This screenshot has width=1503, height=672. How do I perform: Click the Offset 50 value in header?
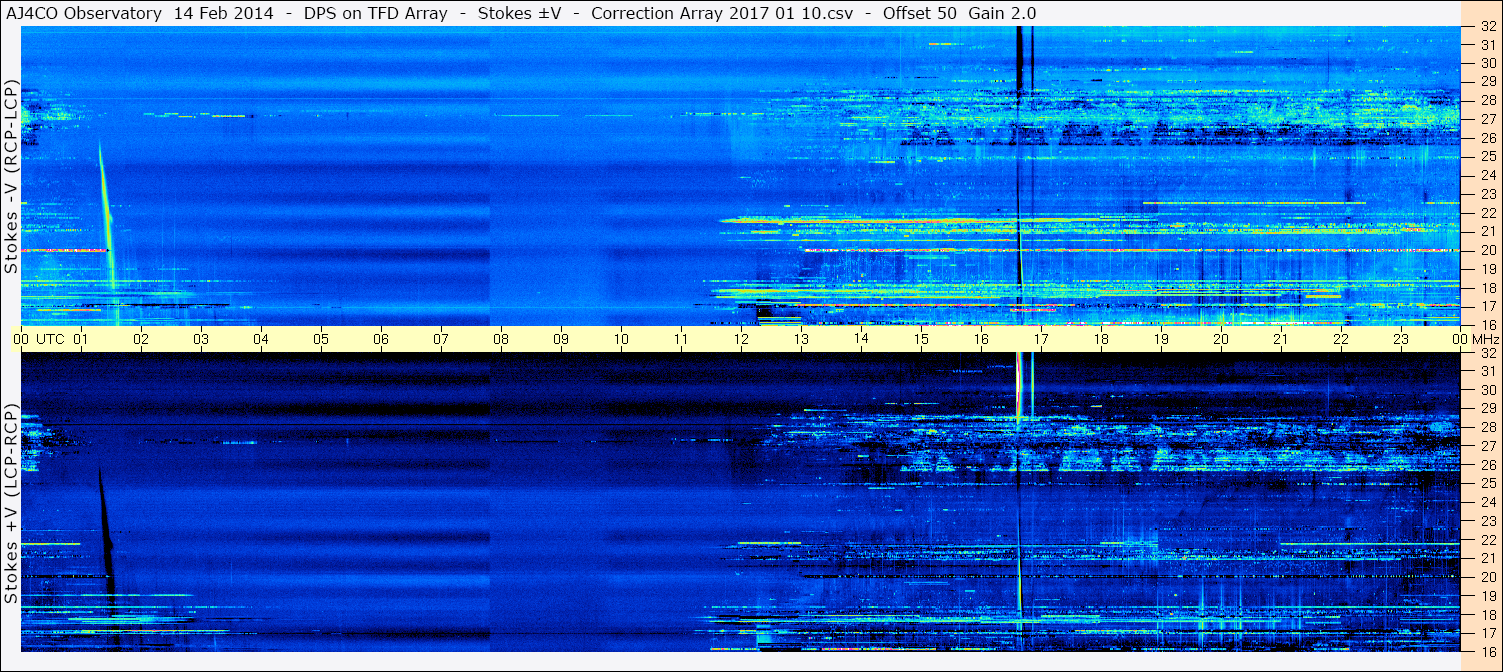920,13
